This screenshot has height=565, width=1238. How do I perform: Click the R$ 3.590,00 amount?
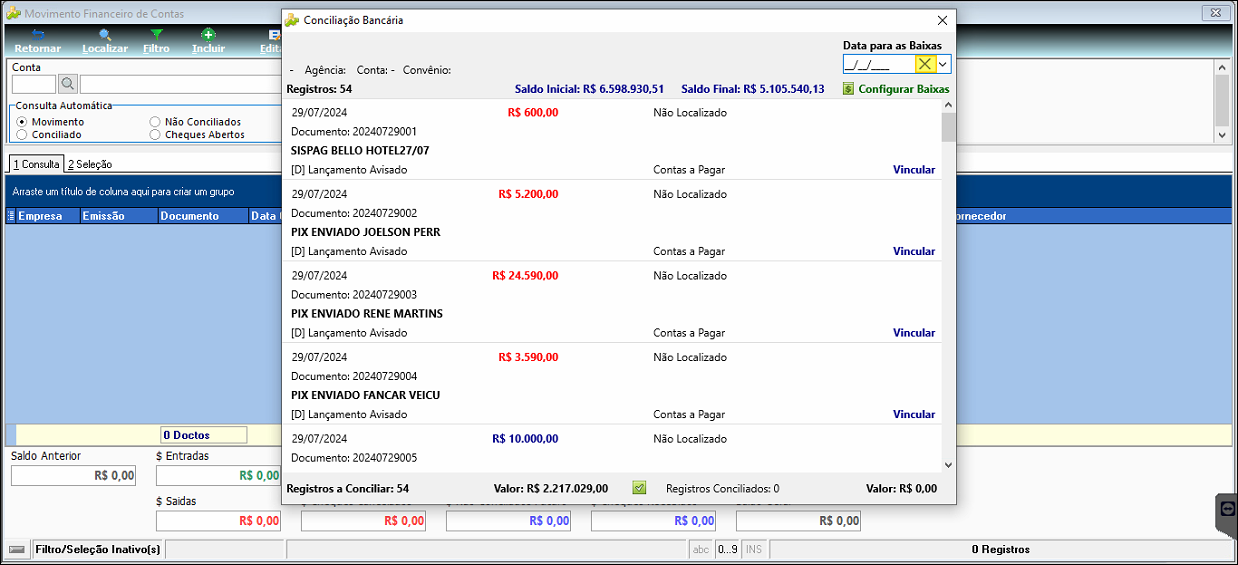(528, 357)
